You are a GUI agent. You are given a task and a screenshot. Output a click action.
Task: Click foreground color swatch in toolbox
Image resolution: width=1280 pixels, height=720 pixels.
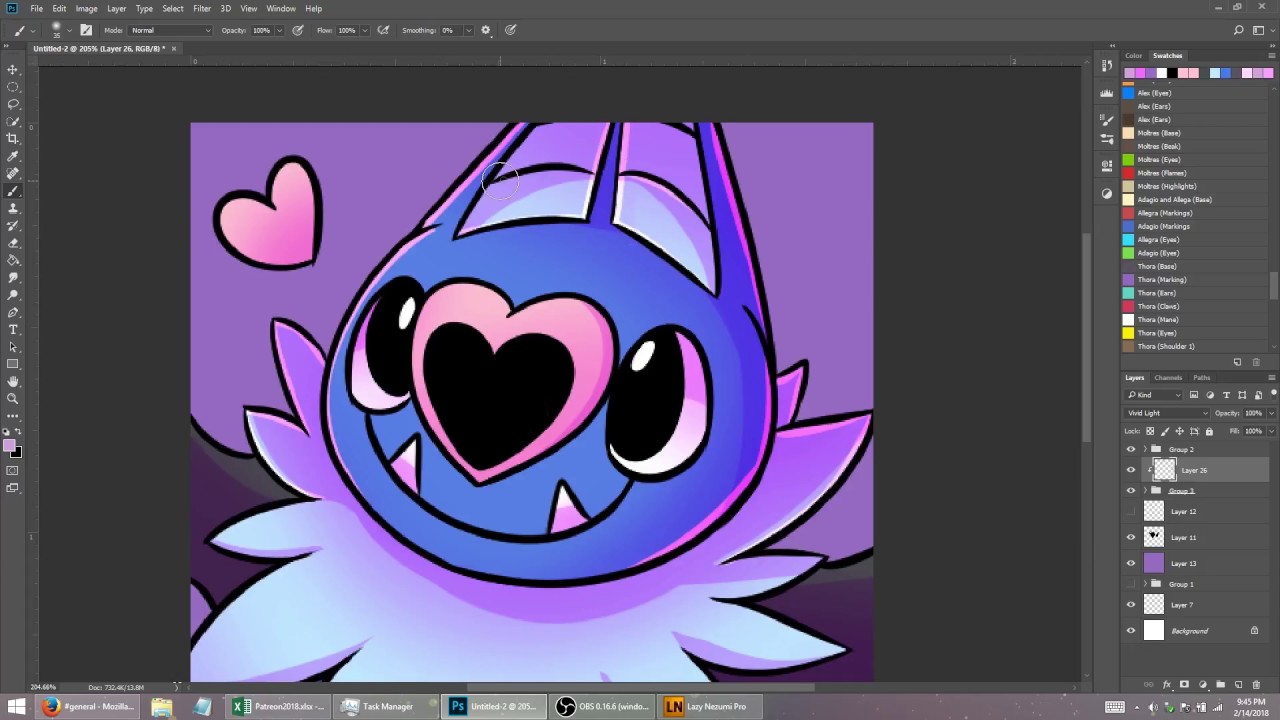pyautogui.click(x=9, y=446)
